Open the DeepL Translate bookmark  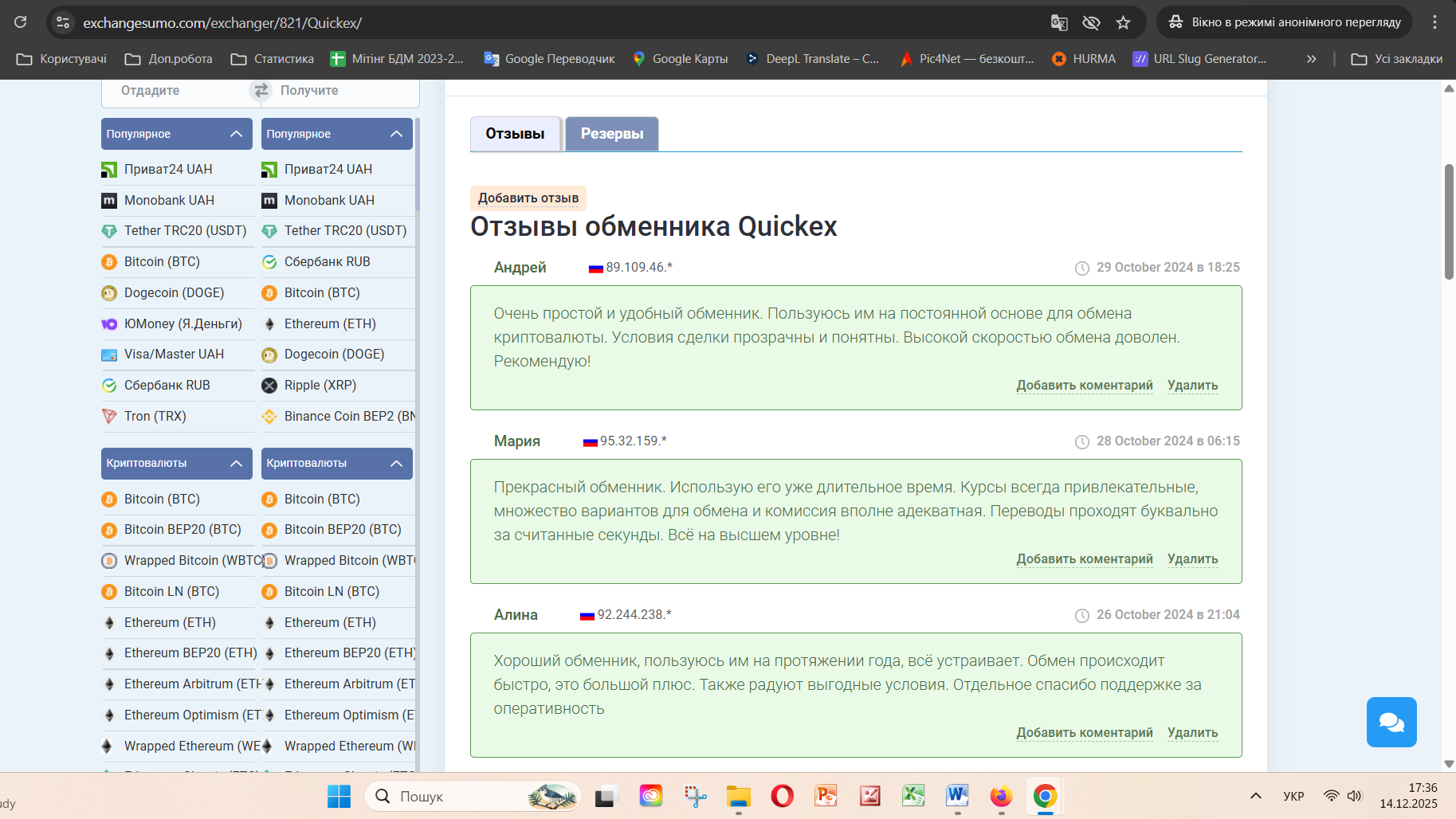click(812, 59)
